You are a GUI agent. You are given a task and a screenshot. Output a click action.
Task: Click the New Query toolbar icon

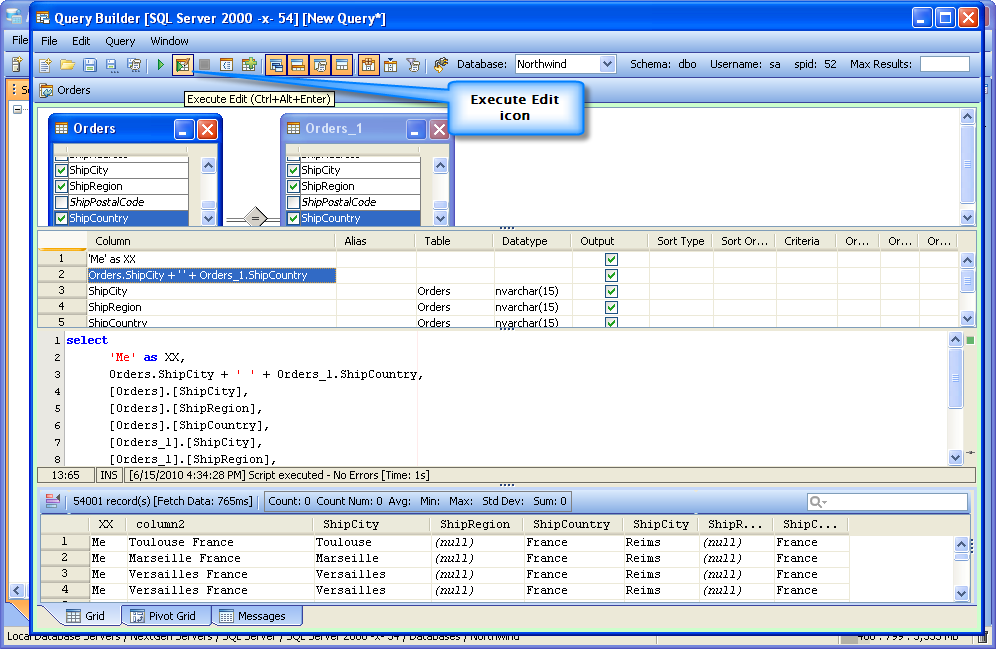[45, 65]
